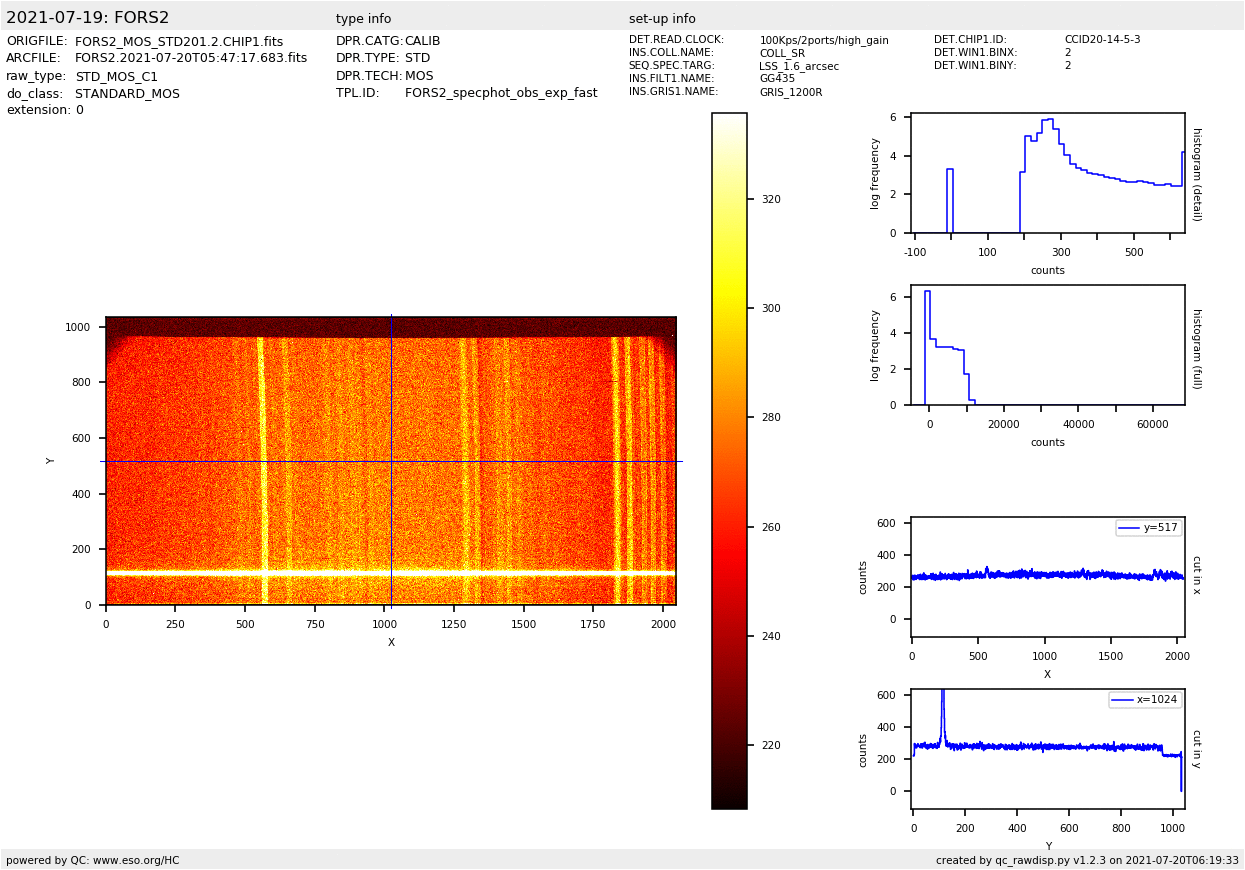The width and height of the screenshot is (1245, 870).
Task: Open the histogram (detail) plot
Action: coord(1047,175)
